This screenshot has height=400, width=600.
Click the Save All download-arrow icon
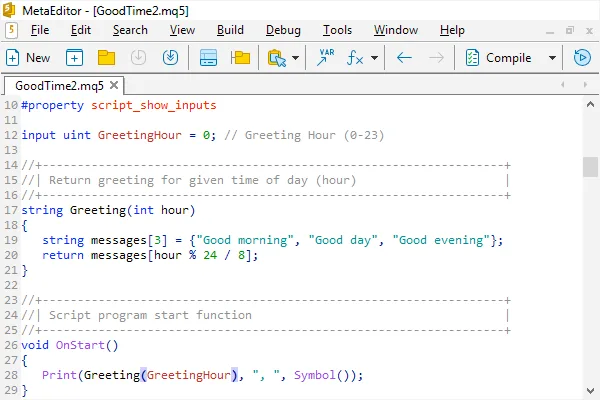pyautogui.click(x=170, y=58)
